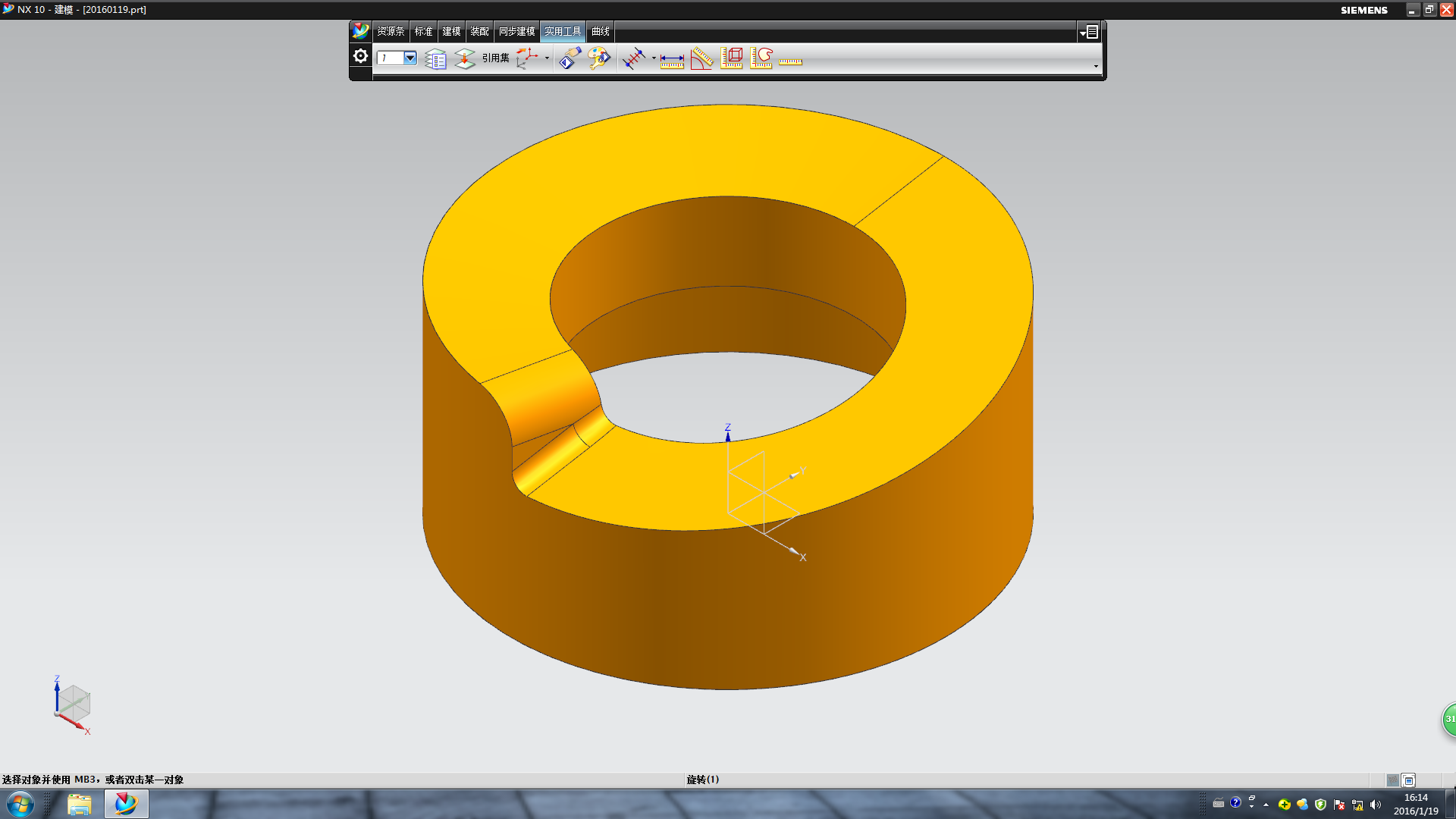Viewport: 1456px width, 819px height.
Task: Click the Move to Layer icon
Action: [465, 58]
